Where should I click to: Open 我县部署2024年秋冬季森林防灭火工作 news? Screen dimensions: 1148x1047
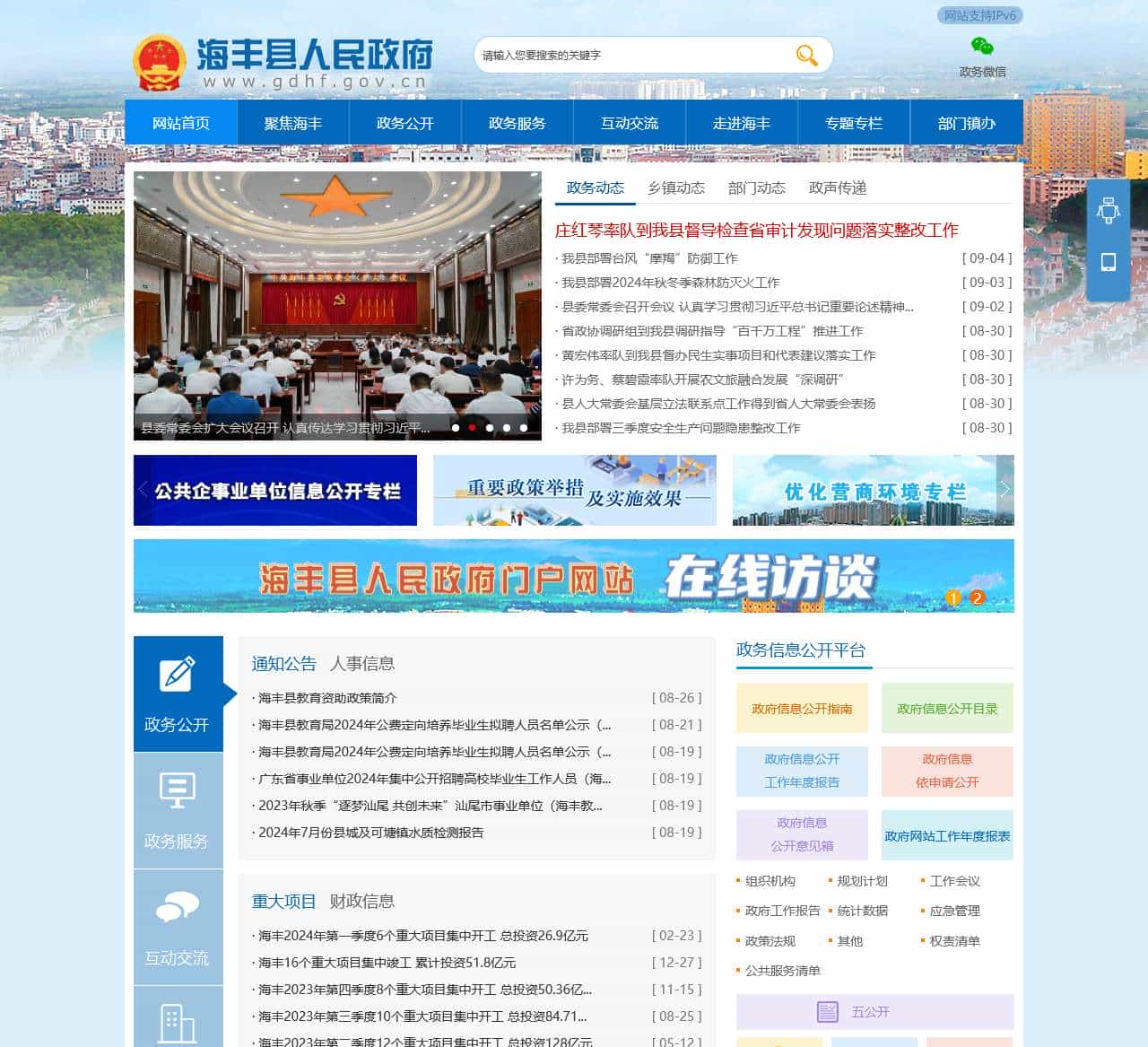[671, 283]
